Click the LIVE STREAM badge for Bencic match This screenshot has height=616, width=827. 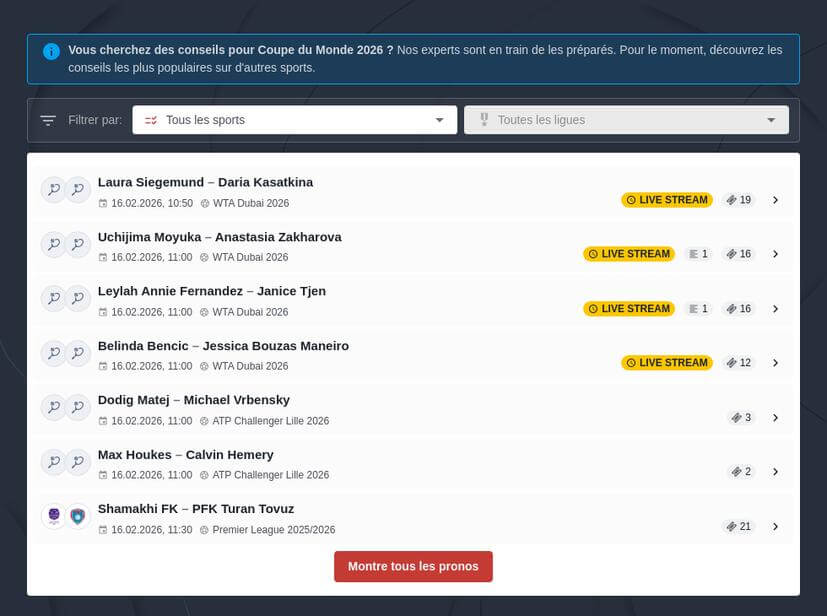pyautogui.click(x=667, y=363)
